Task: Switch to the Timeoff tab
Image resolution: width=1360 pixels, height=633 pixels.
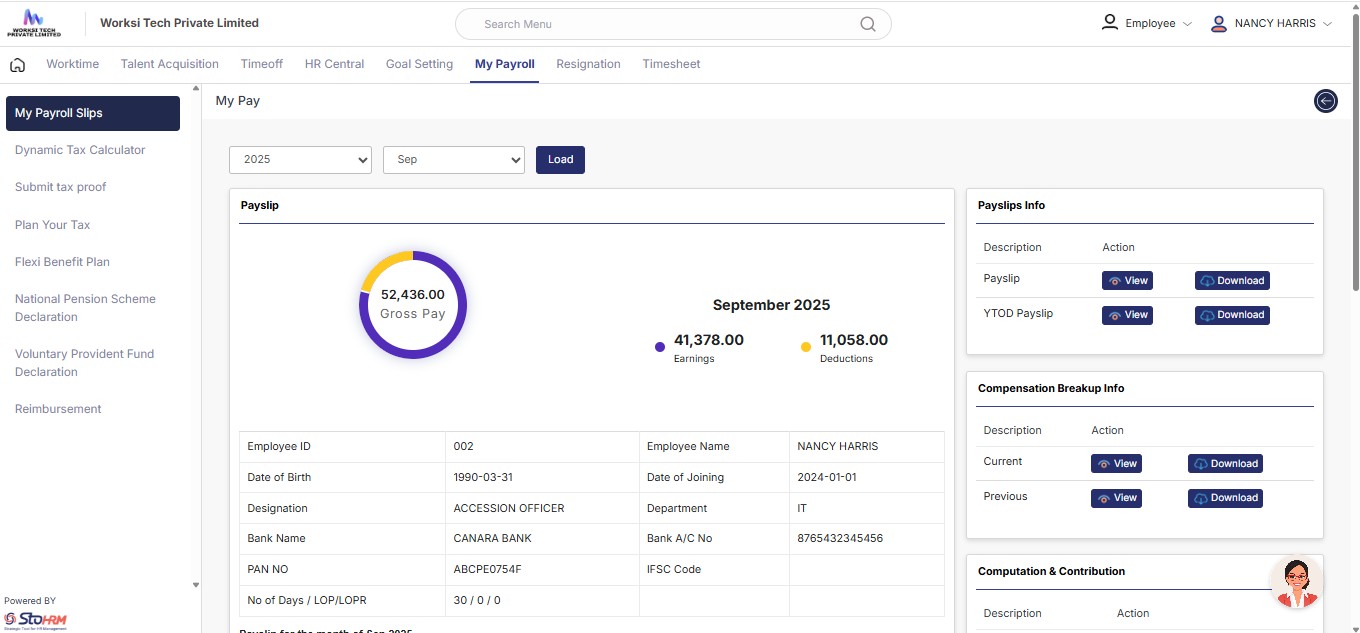Action: tap(261, 64)
